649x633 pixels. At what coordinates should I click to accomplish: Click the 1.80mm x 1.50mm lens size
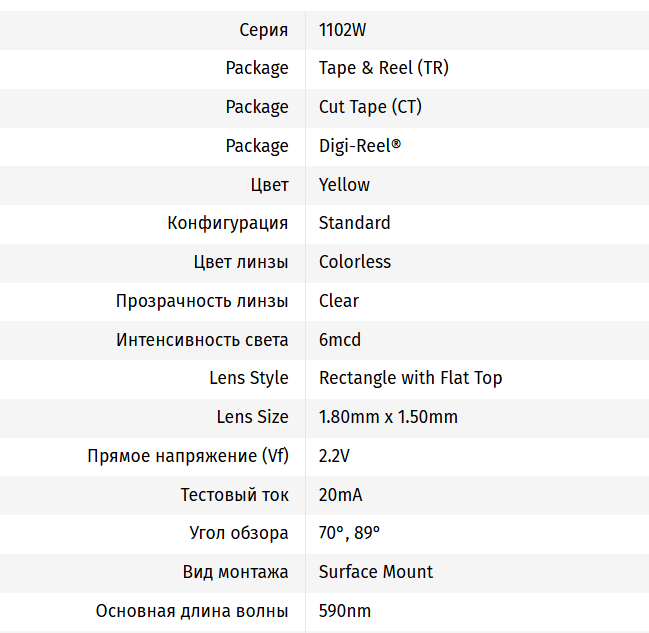click(x=388, y=417)
